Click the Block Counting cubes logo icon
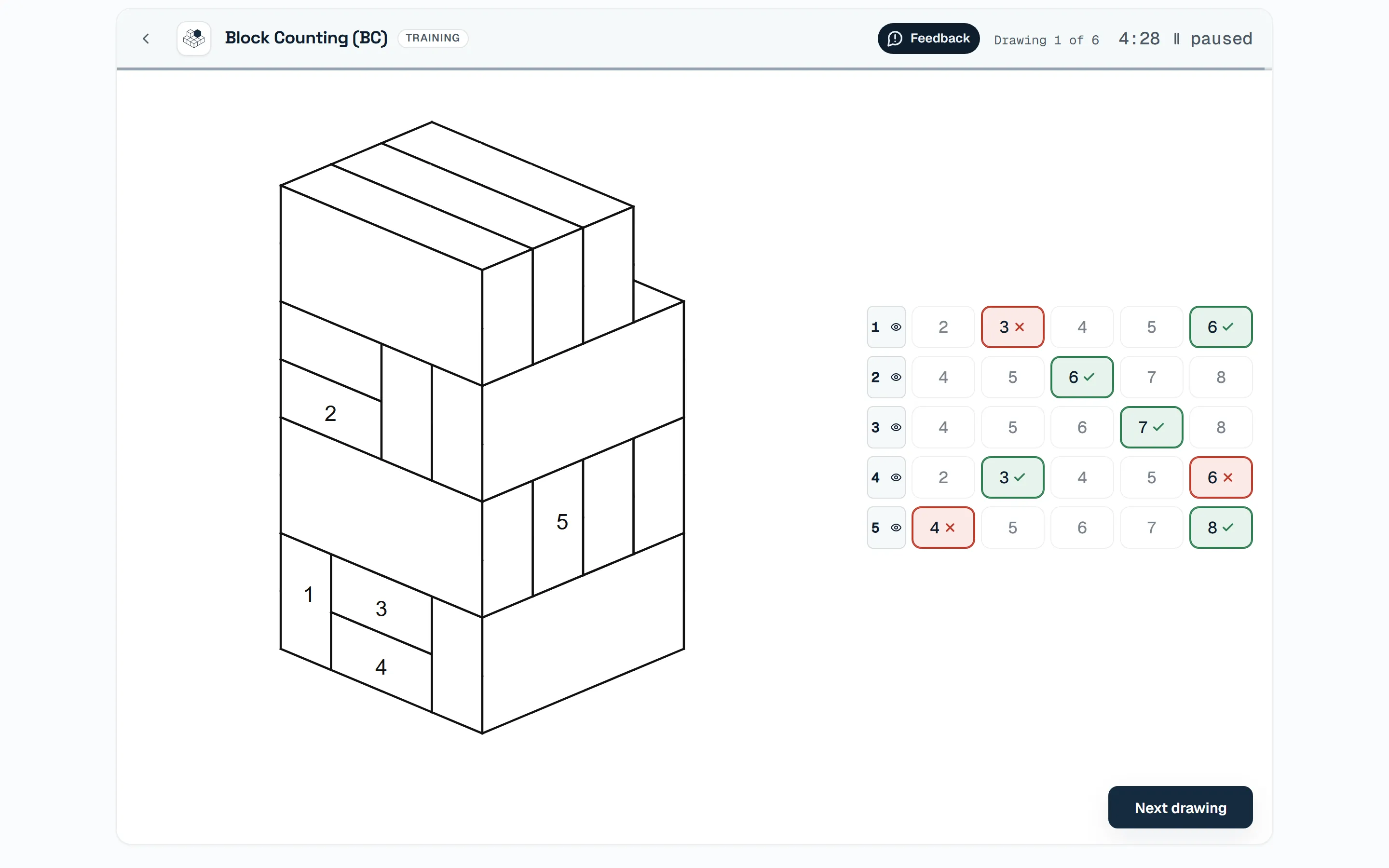1389x868 pixels. [194, 39]
